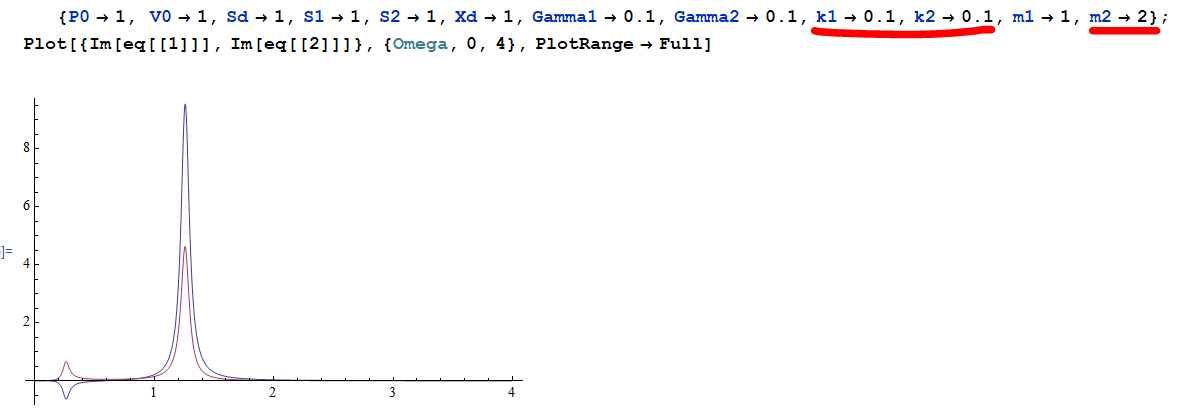Image resolution: width=1192 pixels, height=415 pixels.
Task: Click the 'Xd → 1' replacement rule
Action: [x=486, y=17]
